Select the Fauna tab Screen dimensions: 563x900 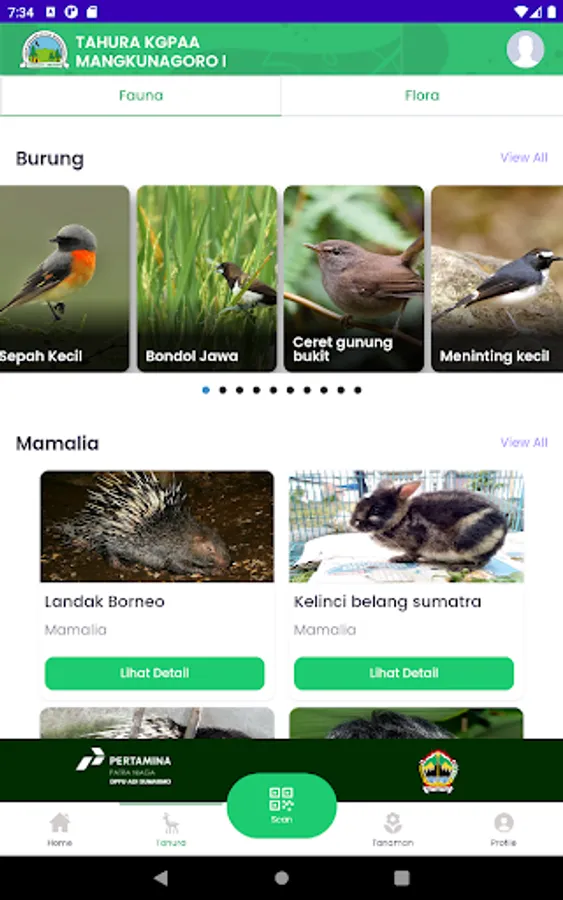point(141,95)
